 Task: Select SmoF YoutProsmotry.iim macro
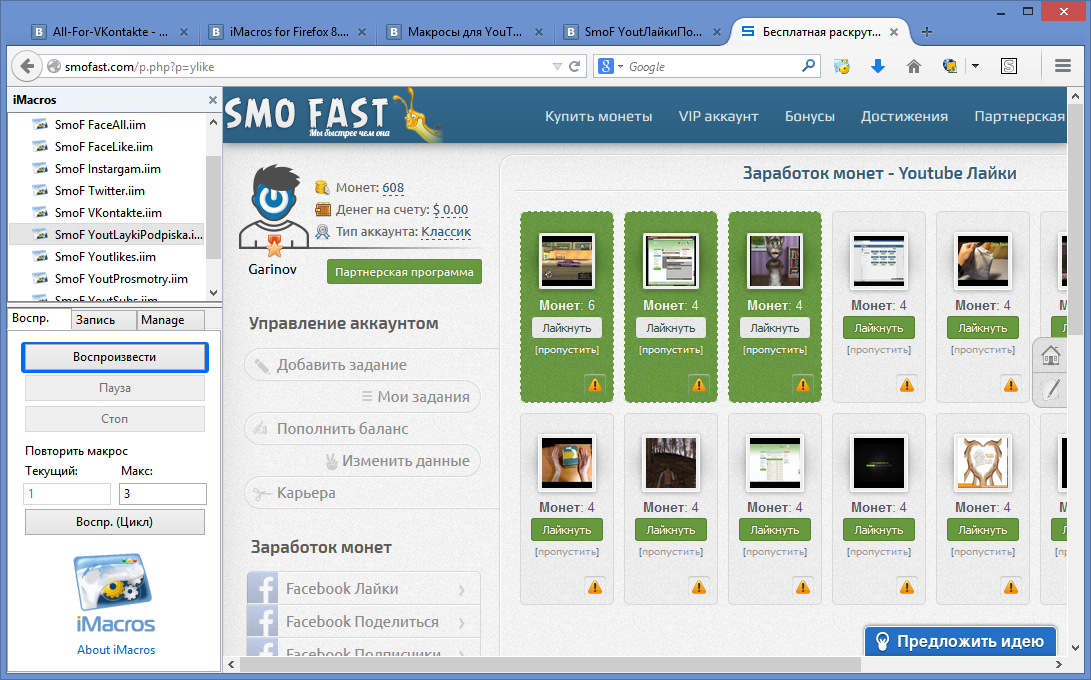click(121, 279)
